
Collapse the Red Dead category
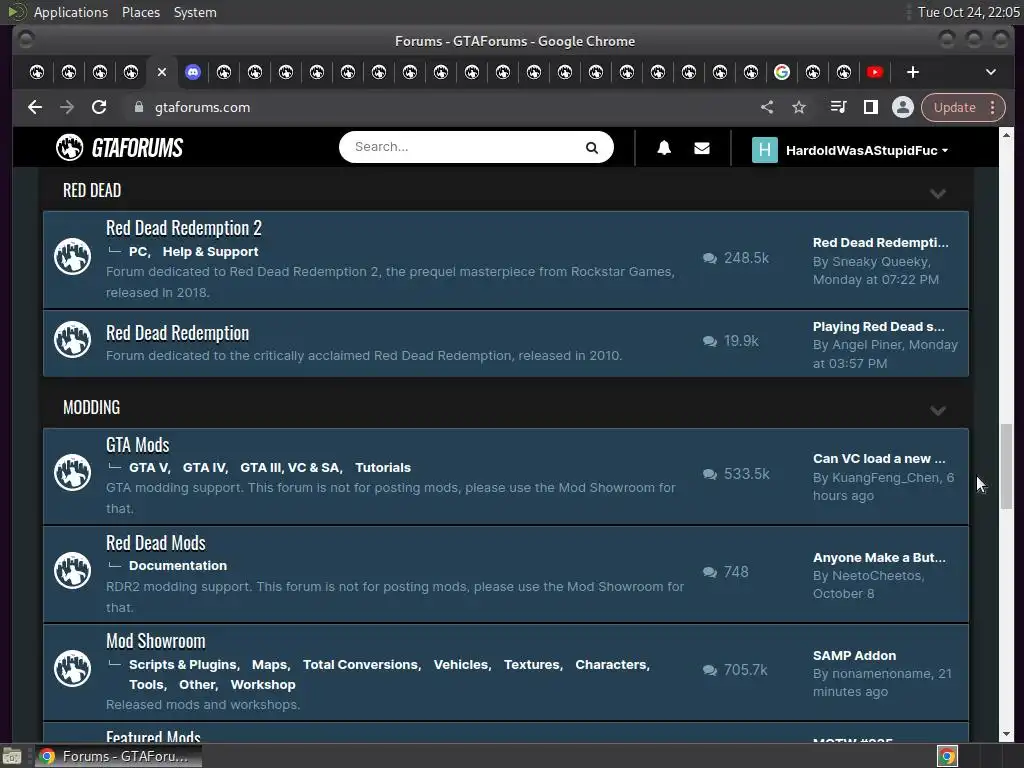(938, 193)
